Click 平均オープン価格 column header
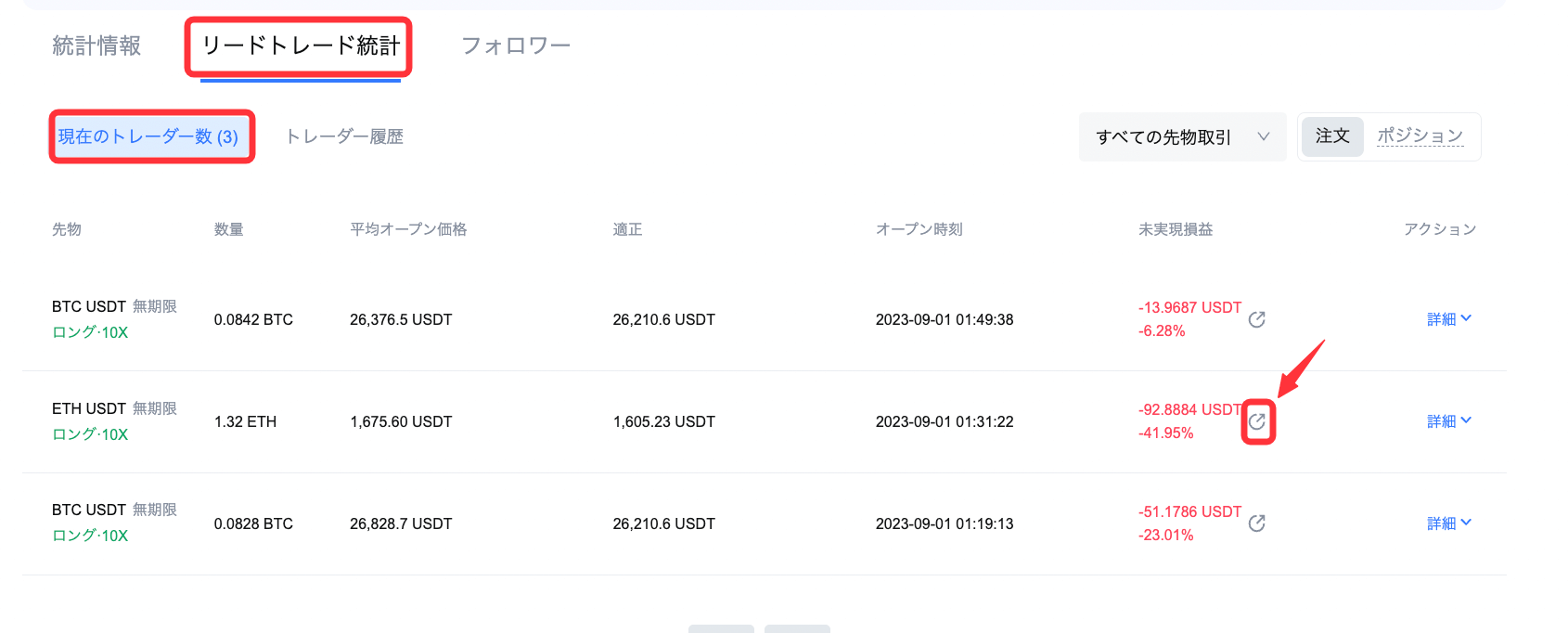 408,229
